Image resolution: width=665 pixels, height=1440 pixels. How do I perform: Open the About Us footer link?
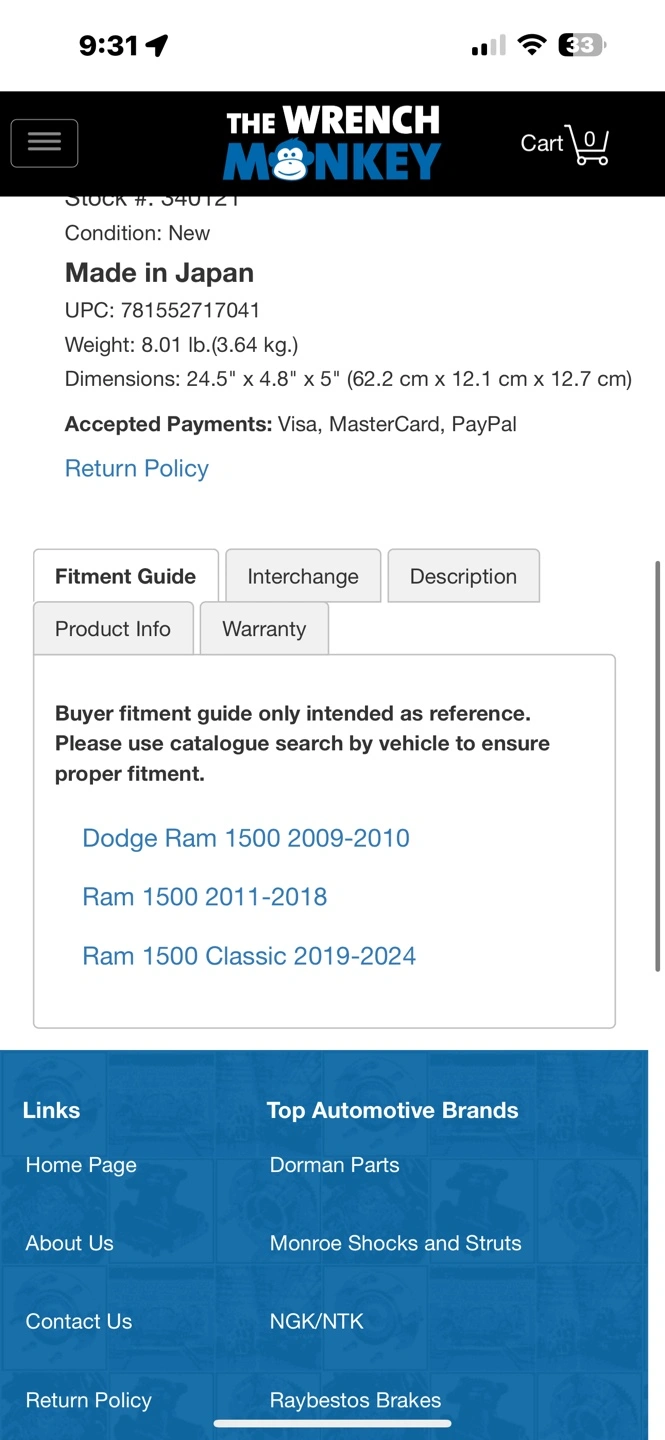[70, 1243]
